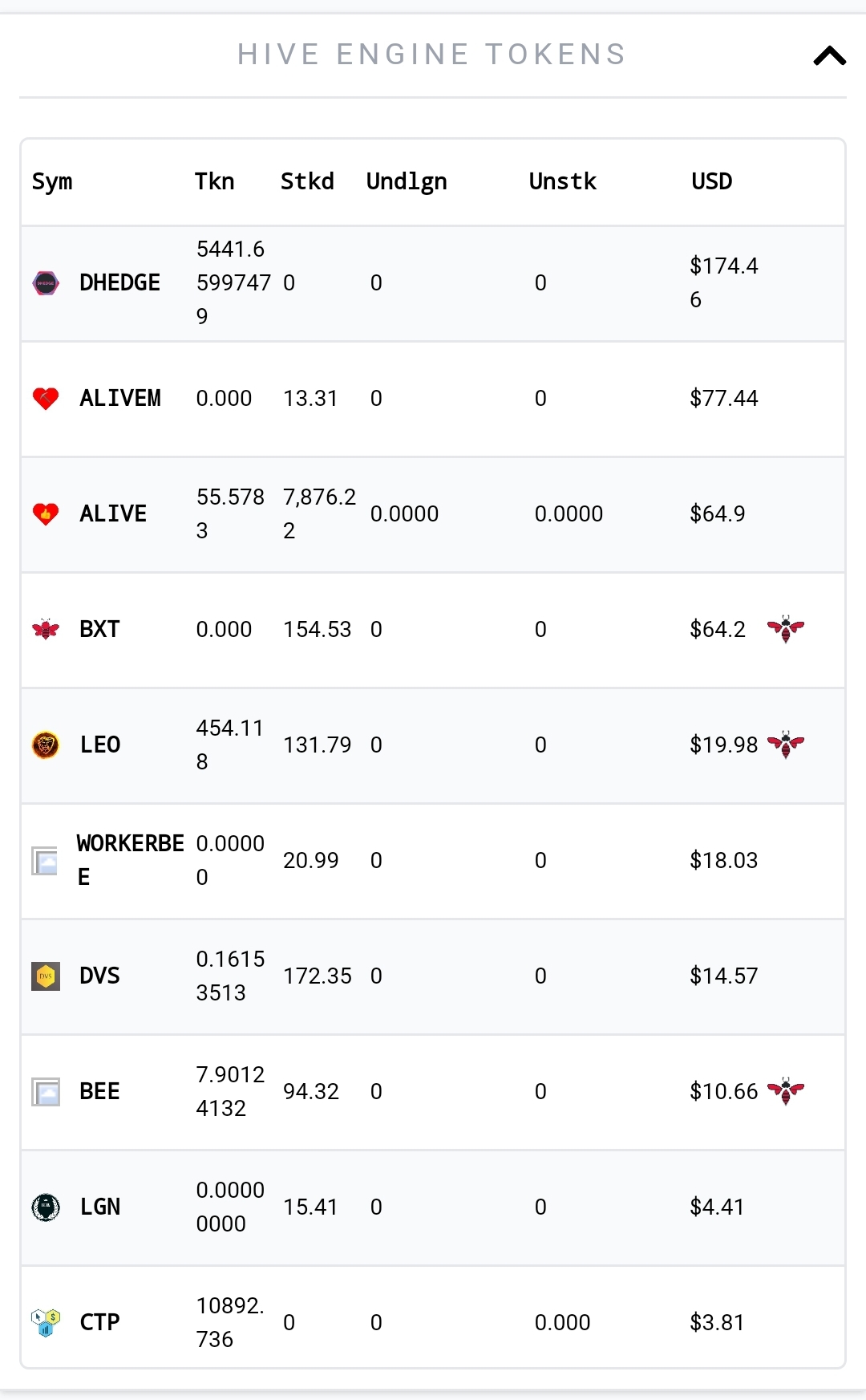Sort by USD column header

click(712, 181)
